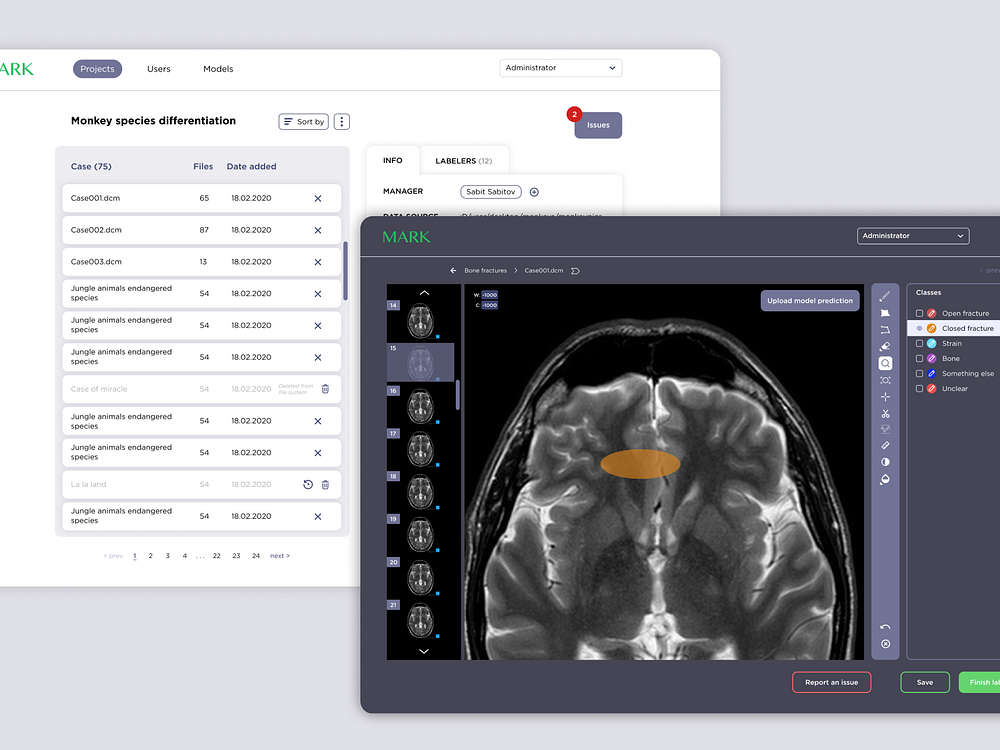Select the scissors cut tool
This screenshot has width=1000, height=750.
pos(885,413)
